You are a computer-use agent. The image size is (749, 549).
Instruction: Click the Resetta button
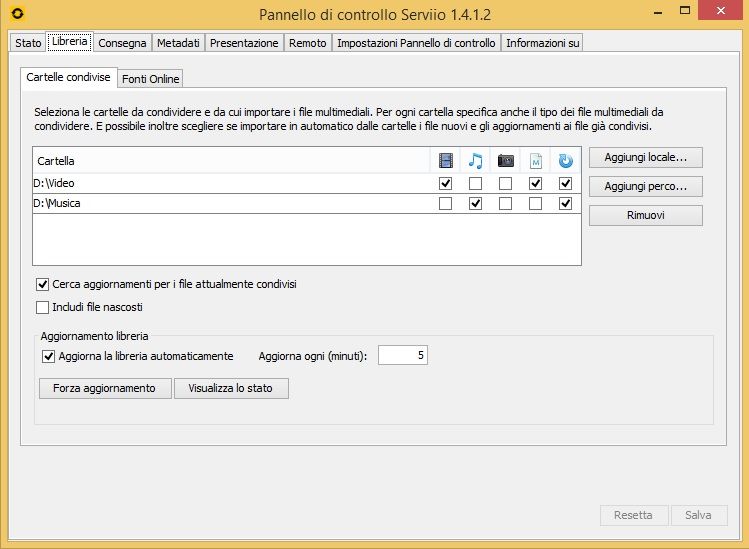click(x=634, y=516)
